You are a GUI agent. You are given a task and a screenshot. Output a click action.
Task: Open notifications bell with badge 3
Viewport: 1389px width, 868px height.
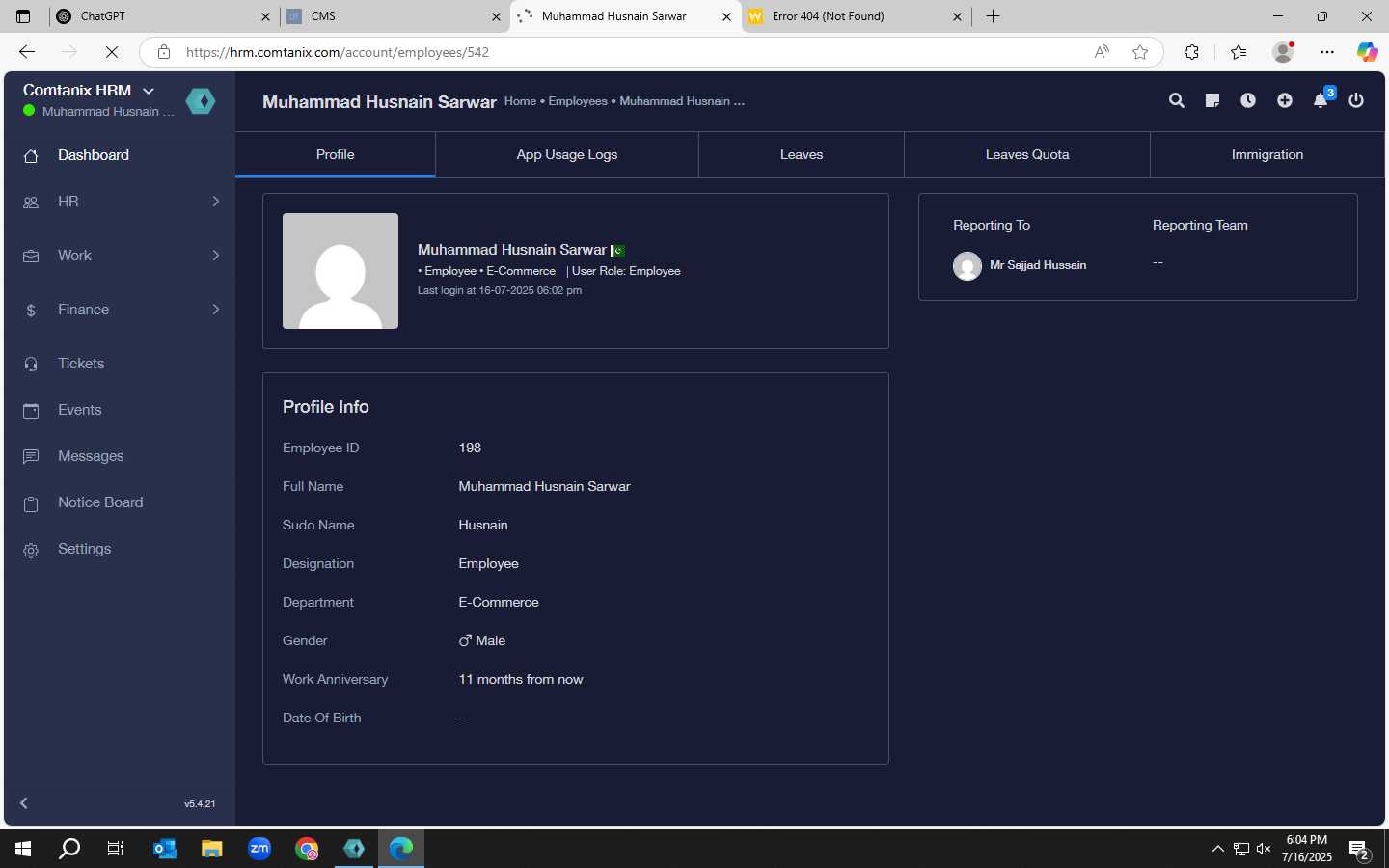point(1321,99)
